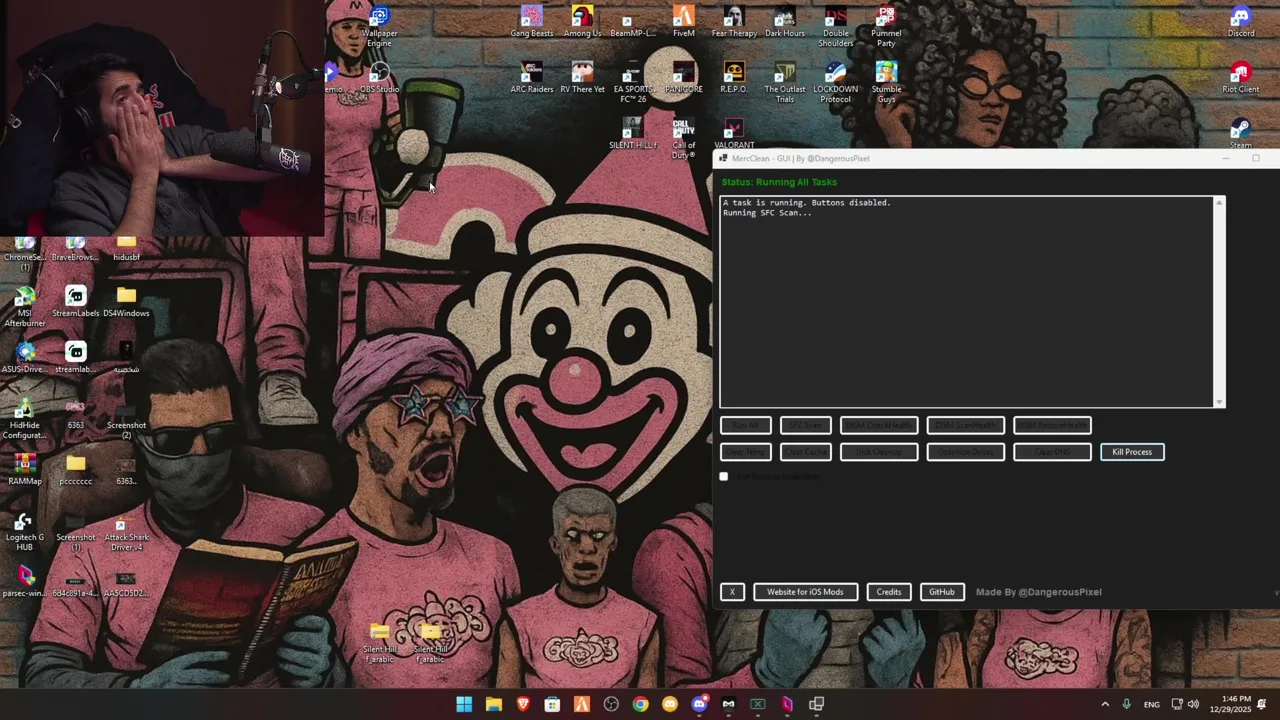Open the Website for iOS Mods link button
This screenshot has width=1280, height=720.
(x=805, y=592)
